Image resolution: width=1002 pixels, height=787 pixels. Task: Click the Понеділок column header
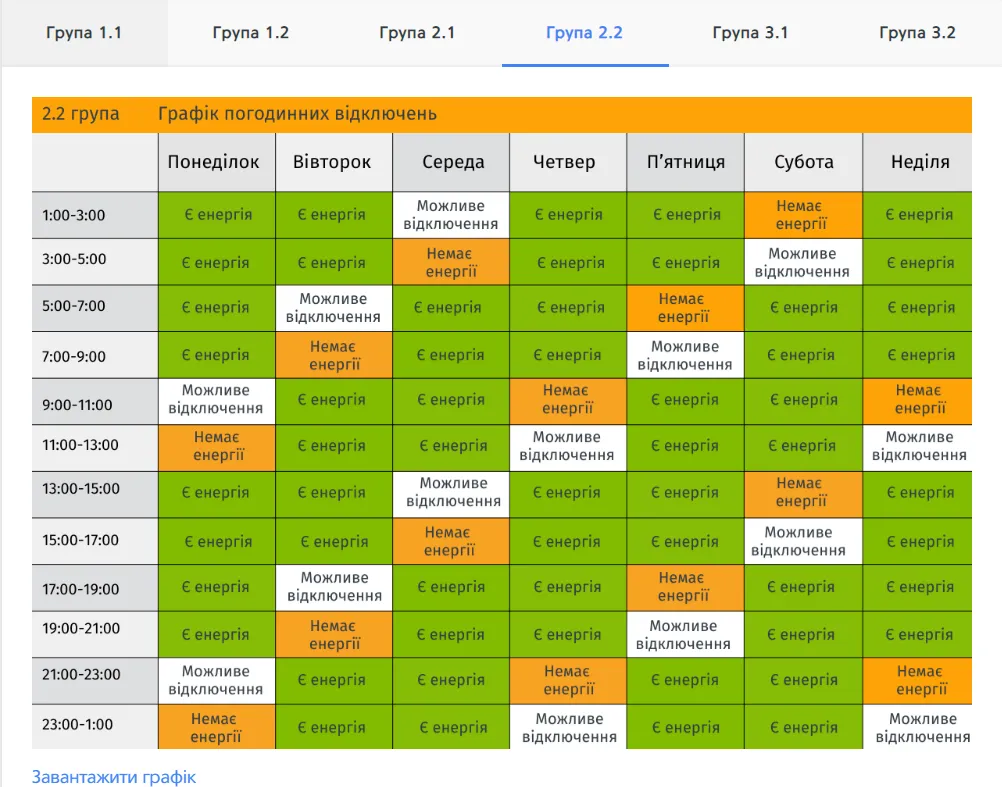point(214,162)
